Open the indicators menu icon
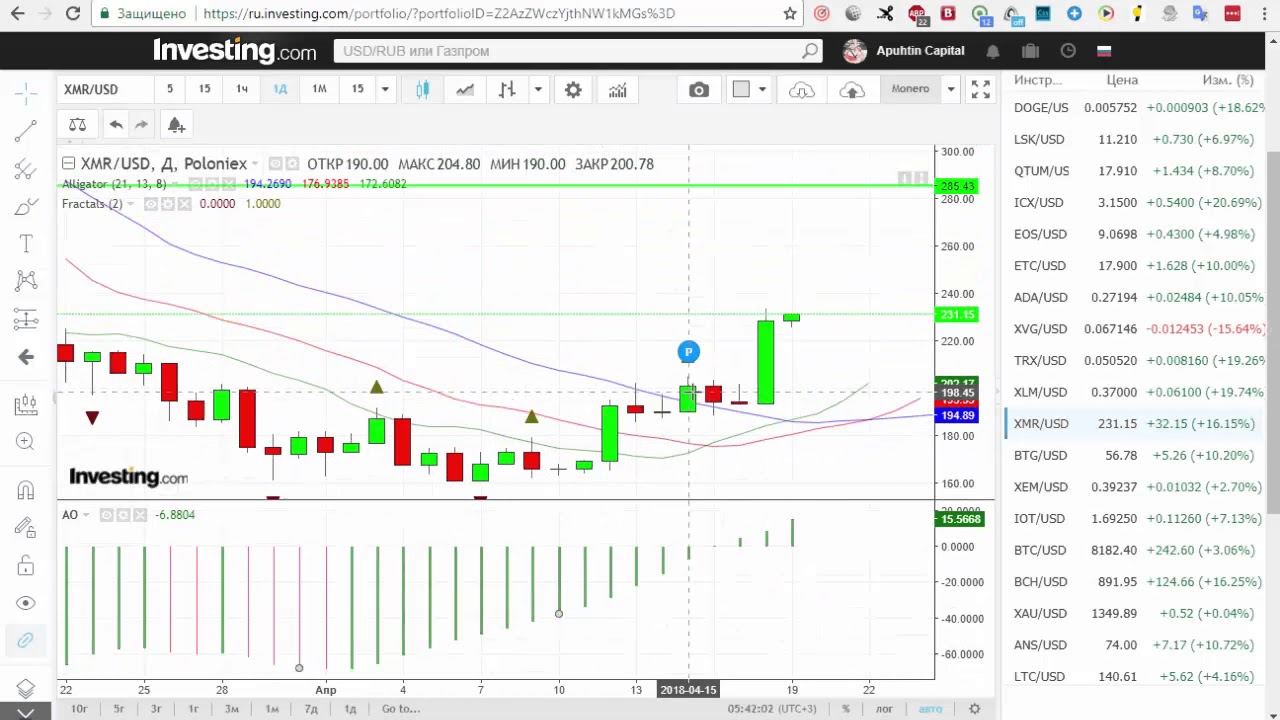The width and height of the screenshot is (1280, 720). tap(618, 90)
